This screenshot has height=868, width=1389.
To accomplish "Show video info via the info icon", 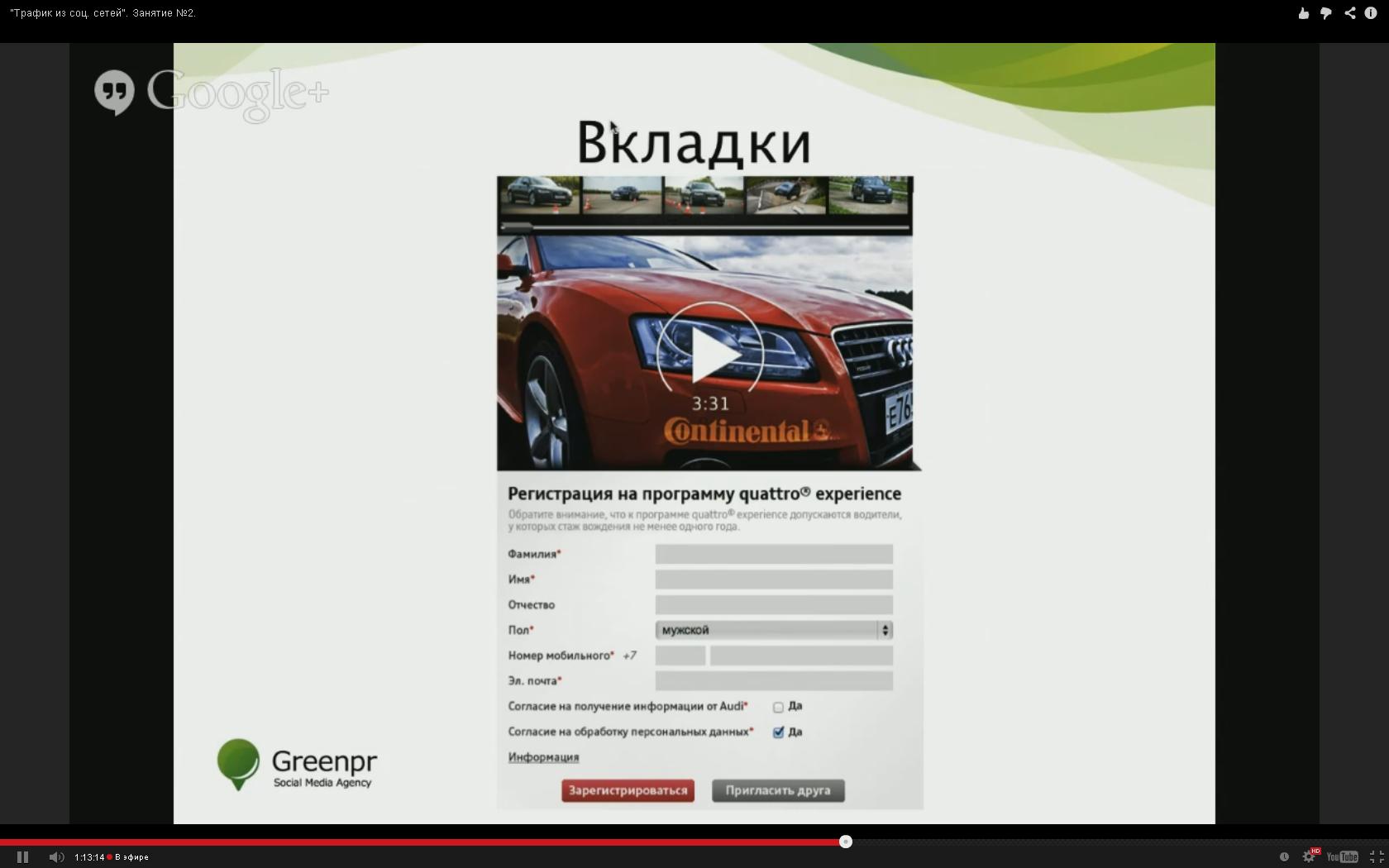I will pos(1371,13).
